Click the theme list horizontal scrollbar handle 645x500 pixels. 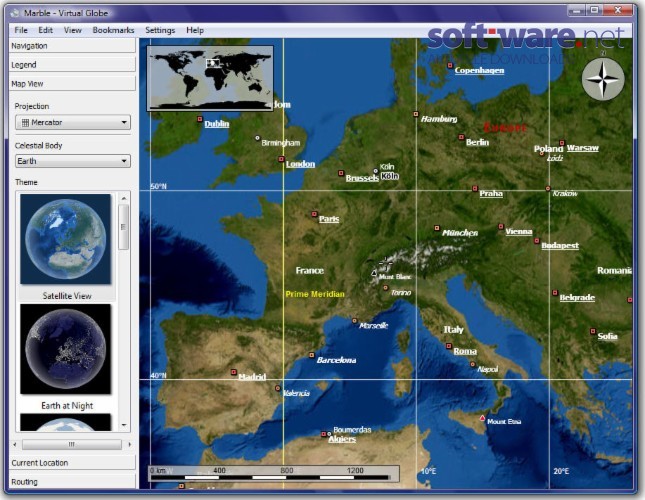(72, 444)
